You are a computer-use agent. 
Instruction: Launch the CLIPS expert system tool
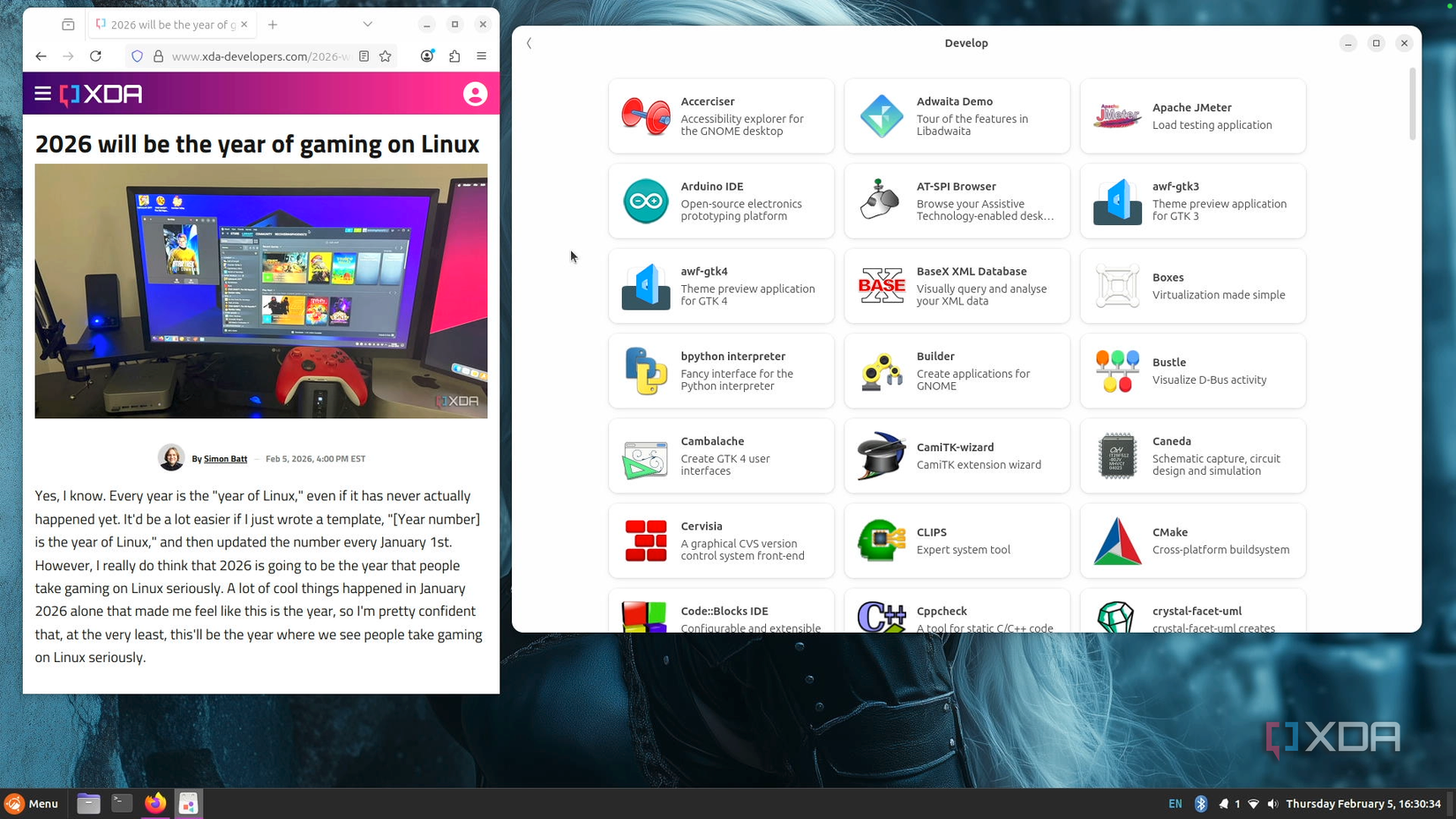pyautogui.click(x=957, y=540)
